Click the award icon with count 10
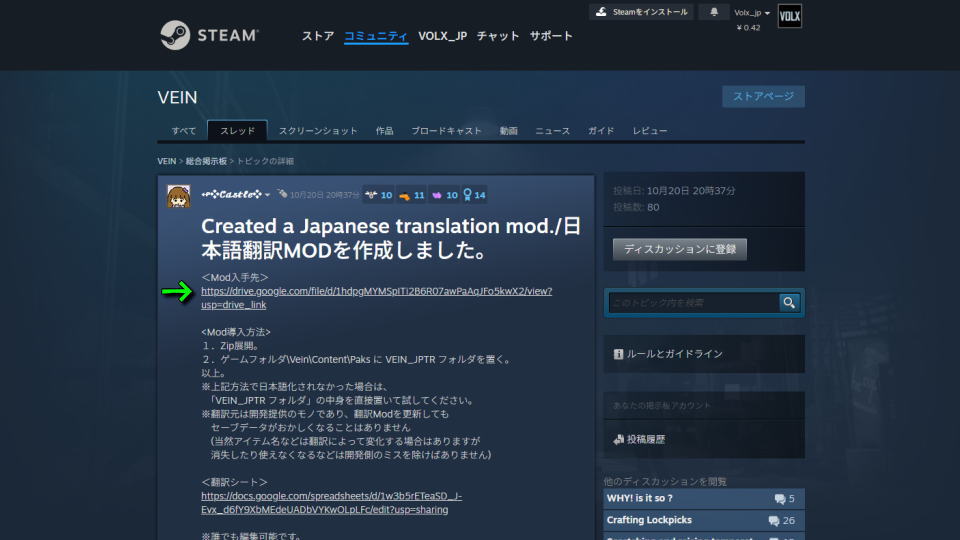Image resolution: width=960 pixels, height=540 pixels. click(378, 195)
